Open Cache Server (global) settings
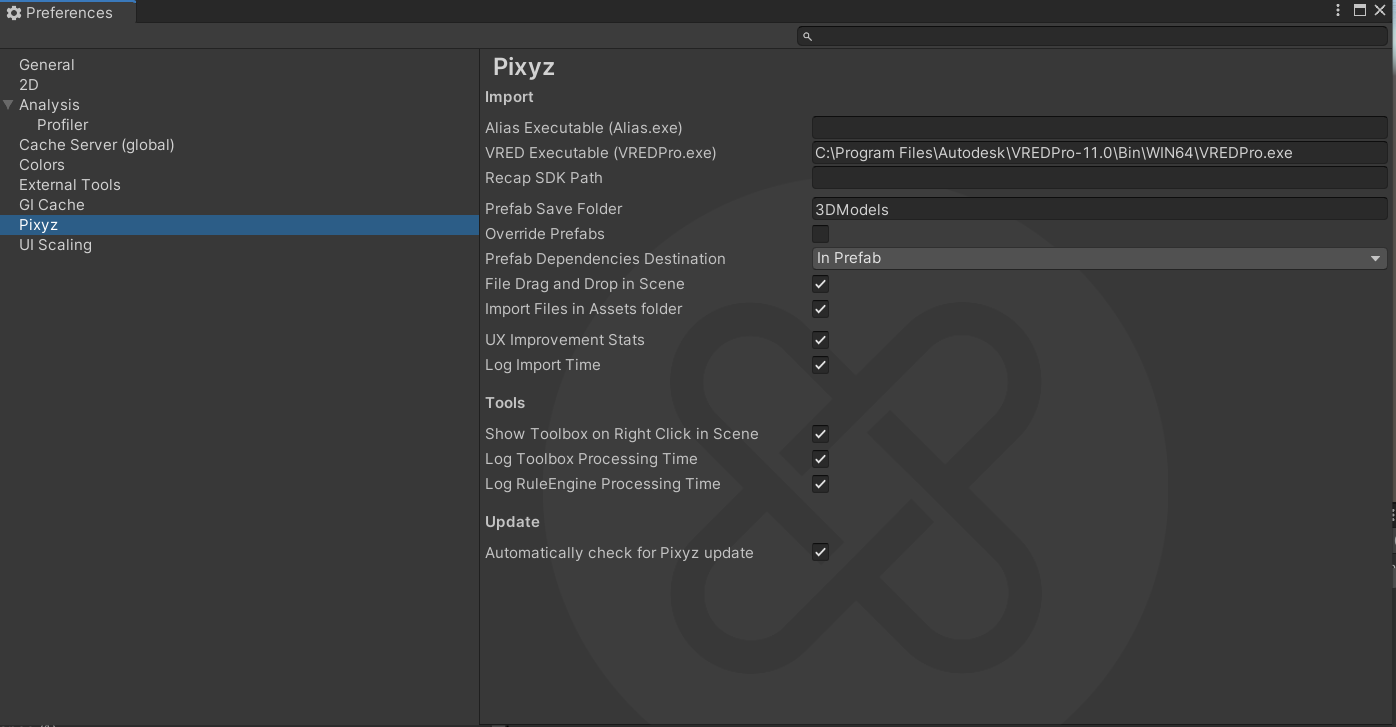1396x727 pixels. (97, 145)
